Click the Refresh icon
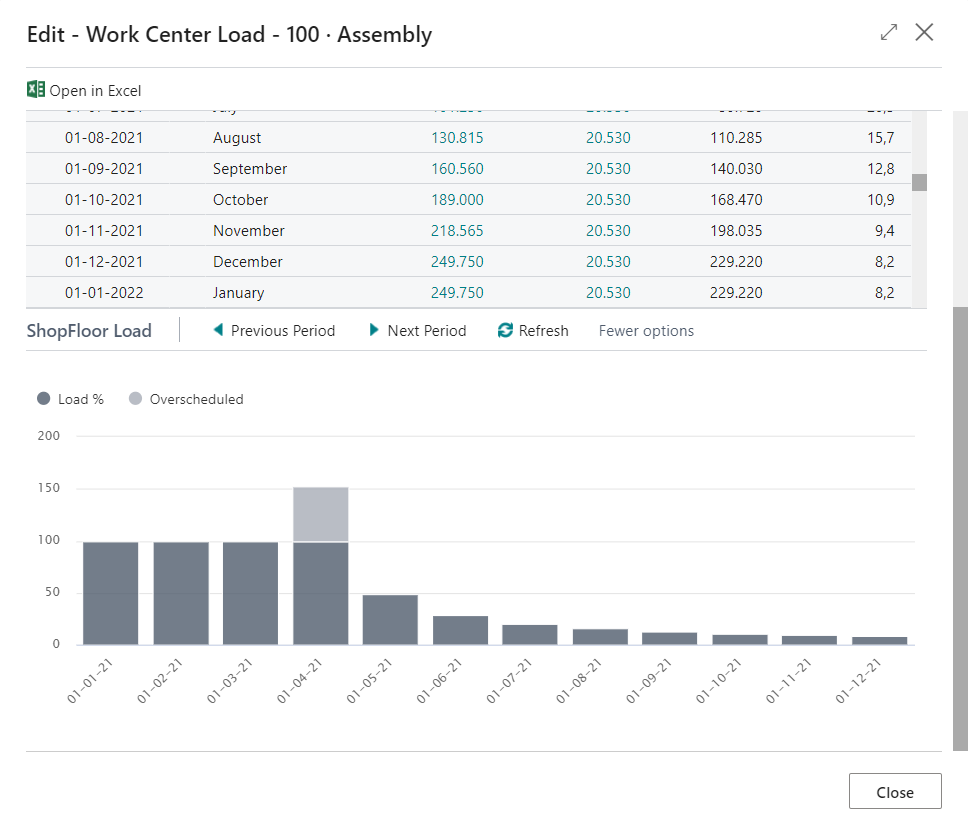 [505, 330]
